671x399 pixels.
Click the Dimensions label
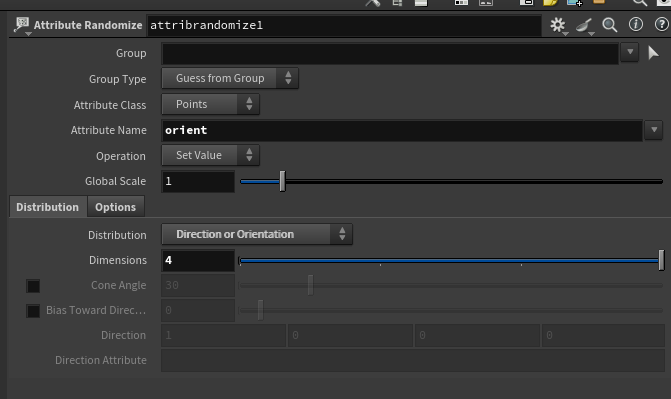coord(118,260)
